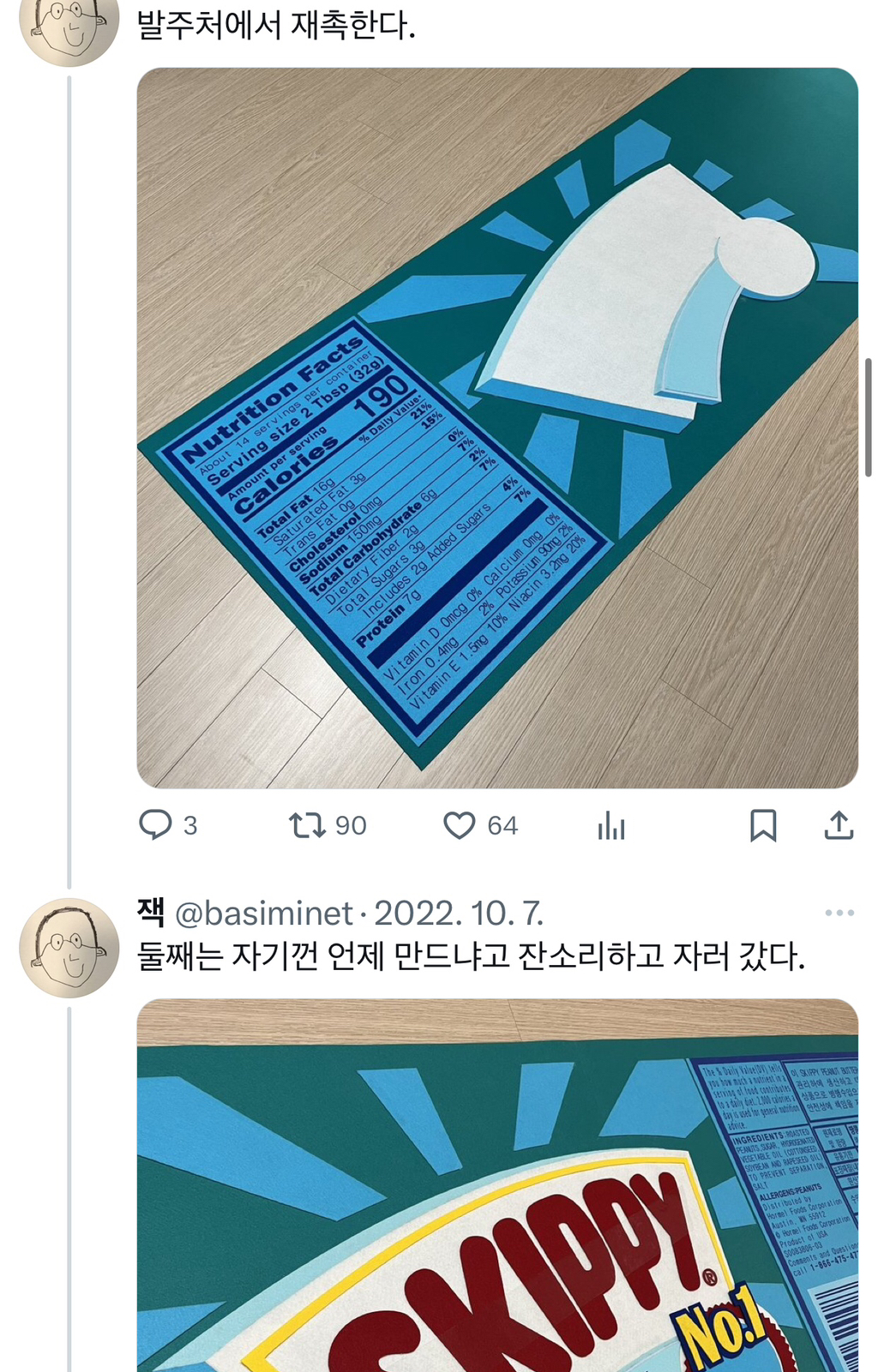Click the scrollbar thumb on the right edge

click(868, 417)
